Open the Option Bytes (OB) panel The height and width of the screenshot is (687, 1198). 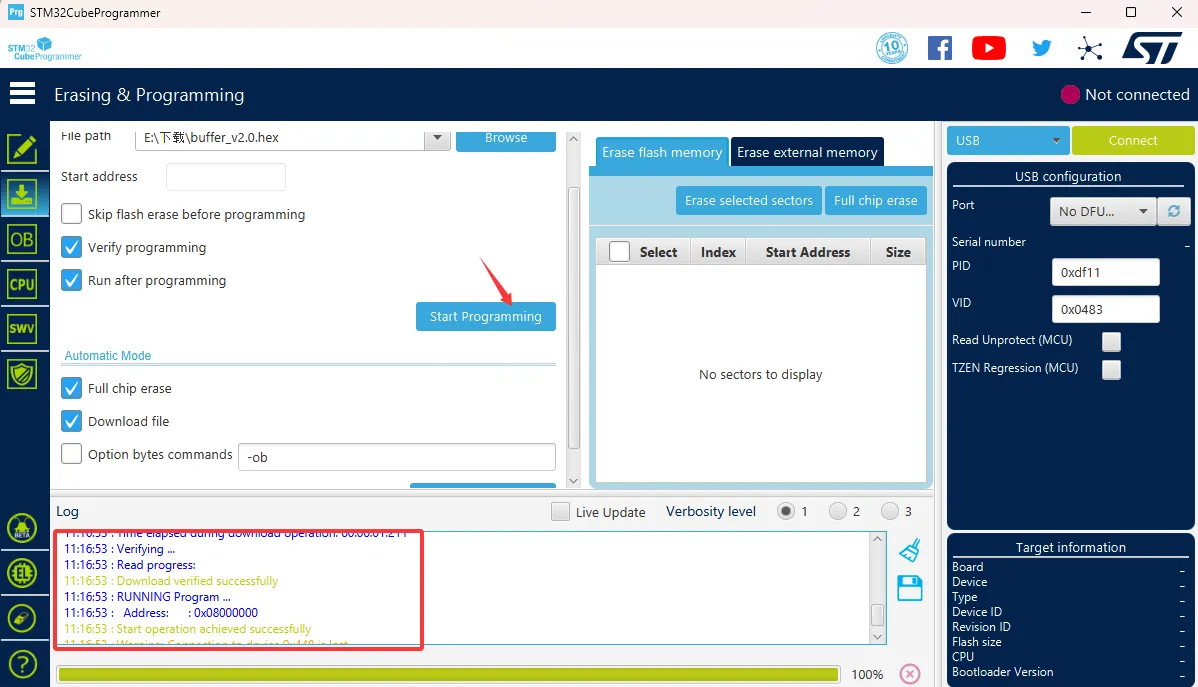pos(22,240)
